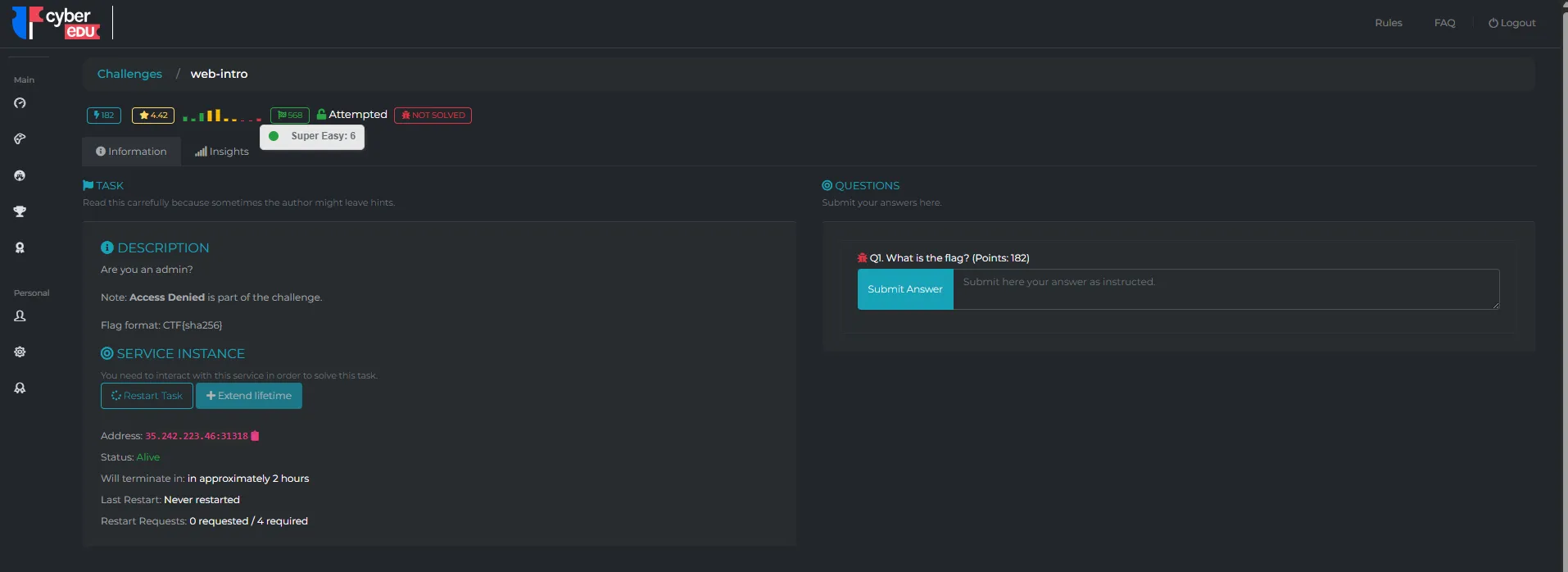Open FAQ in the top menu
Image resolution: width=1568 pixels, height=572 pixels.
[x=1445, y=23]
